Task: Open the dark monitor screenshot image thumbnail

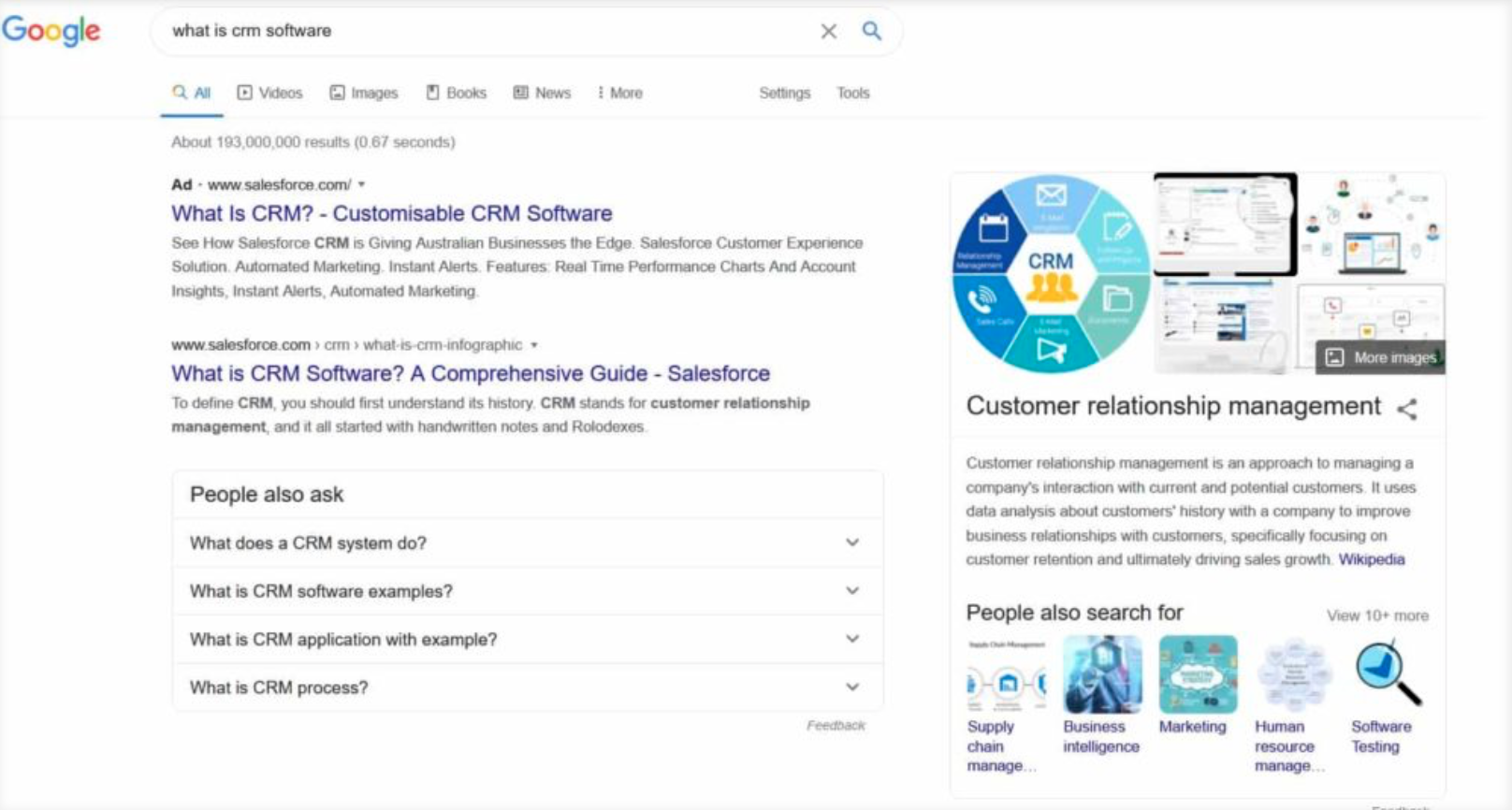Action: 1225,224
